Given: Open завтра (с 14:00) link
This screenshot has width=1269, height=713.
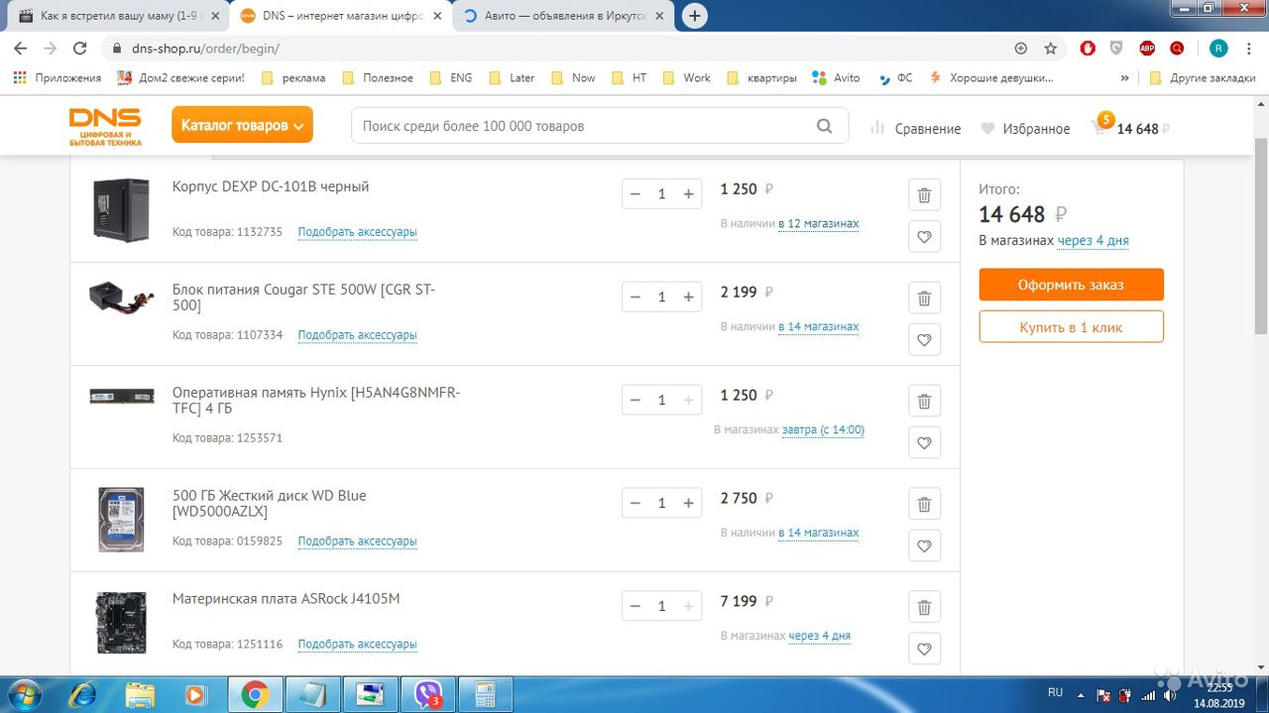Looking at the screenshot, I should 823,430.
